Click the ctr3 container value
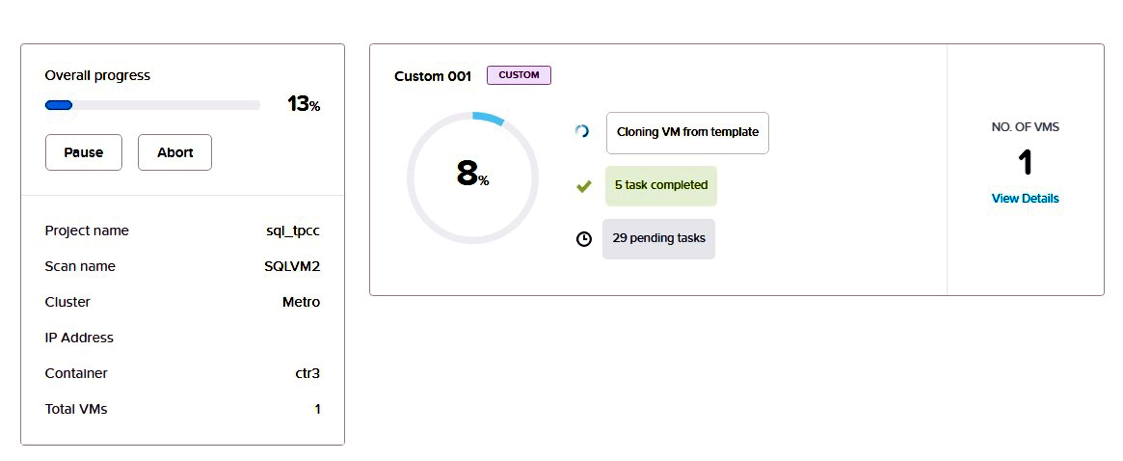The image size is (1123, 461). coord(307,374)
